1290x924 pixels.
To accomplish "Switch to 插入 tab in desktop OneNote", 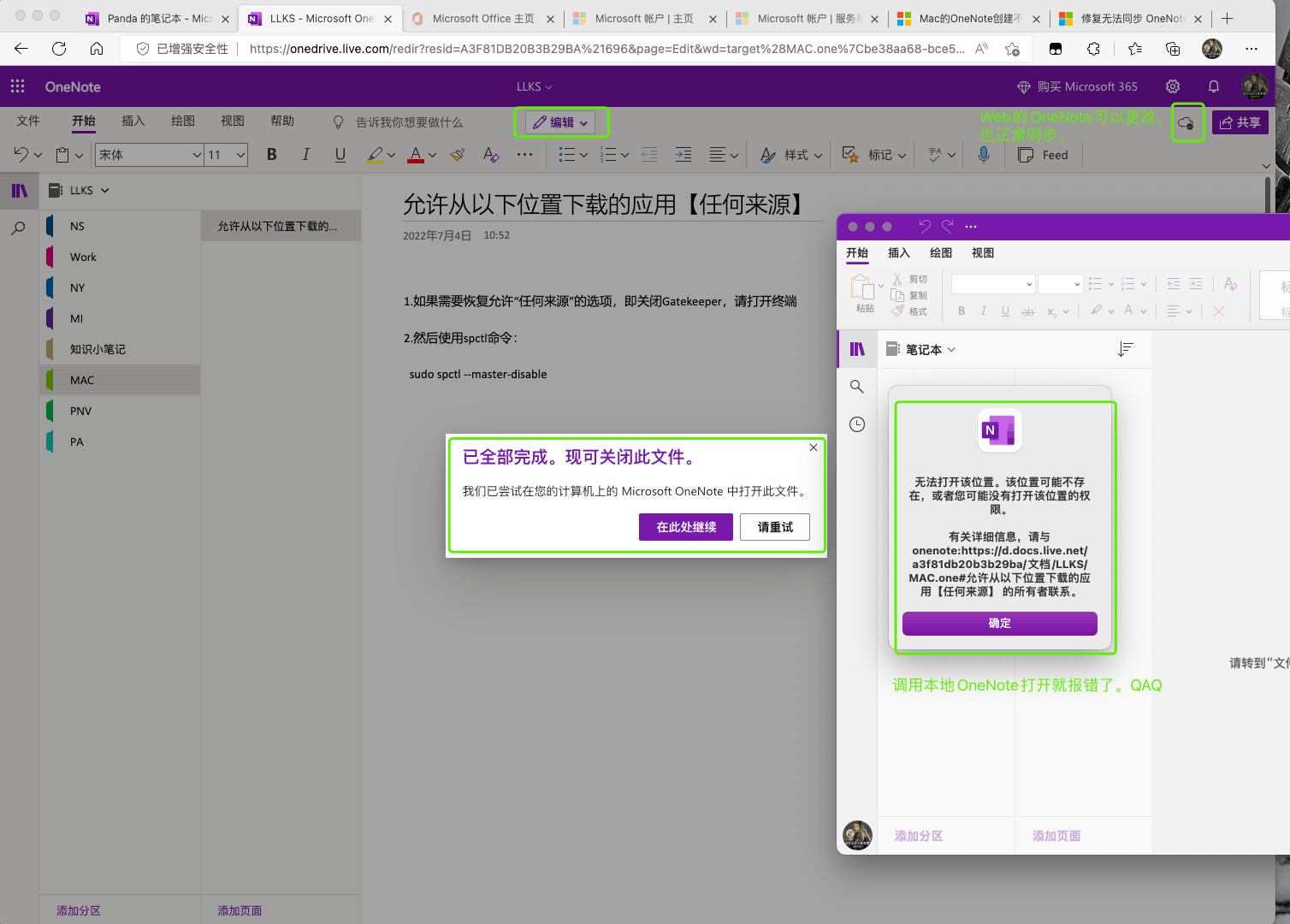I will point(899,252).
